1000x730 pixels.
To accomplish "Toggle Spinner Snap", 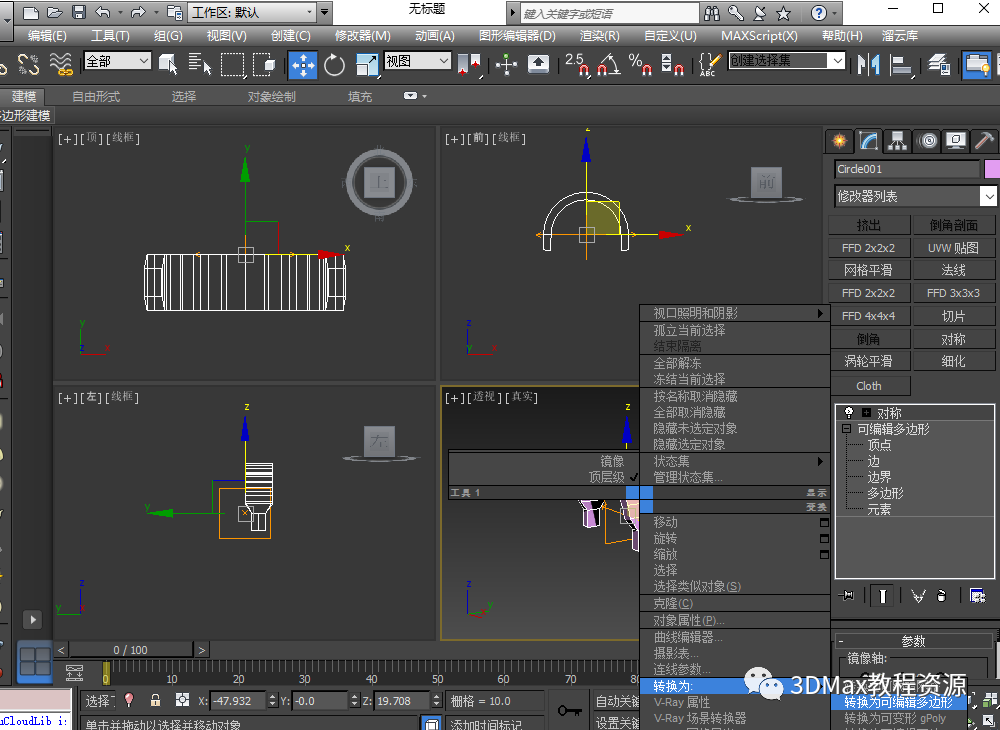I will point(672,64).
